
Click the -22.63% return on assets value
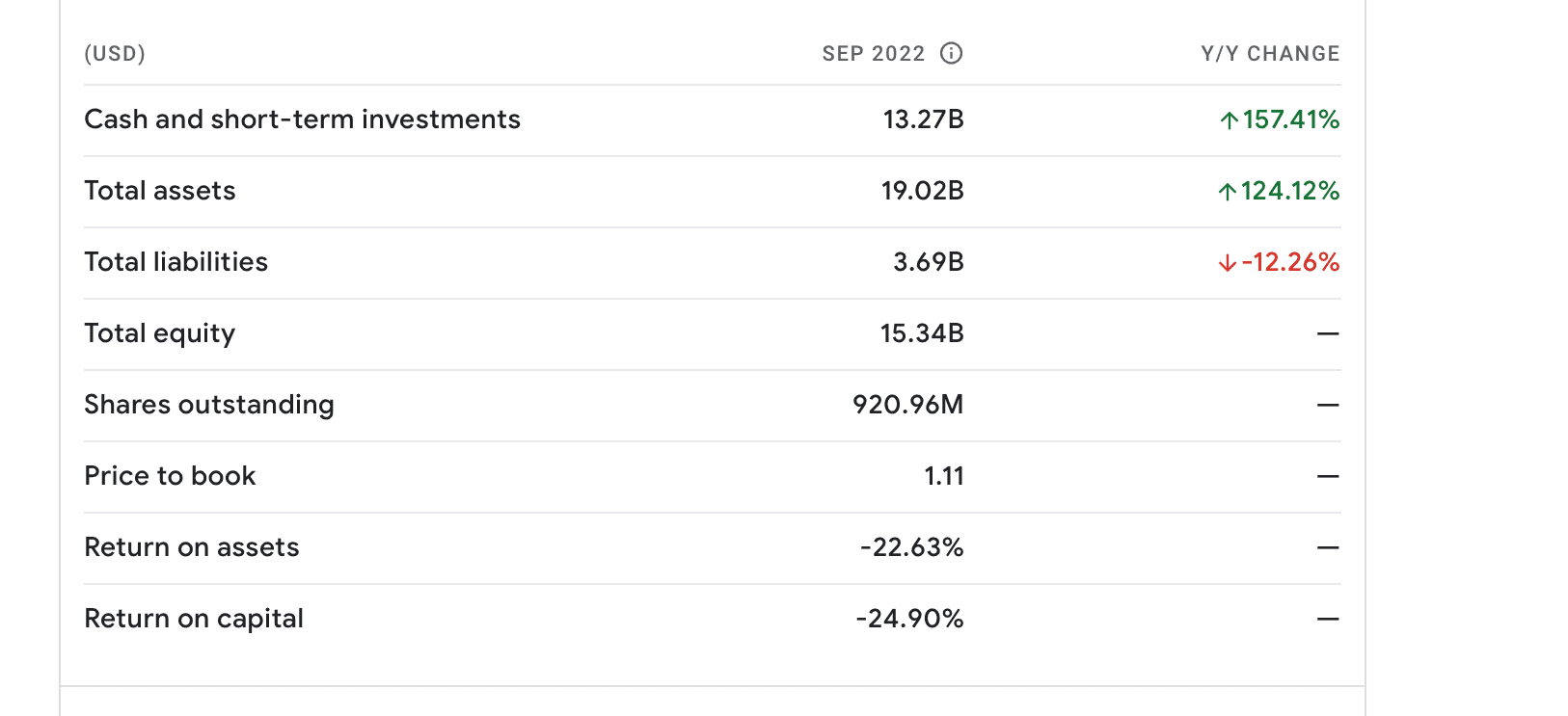point(912,547)
